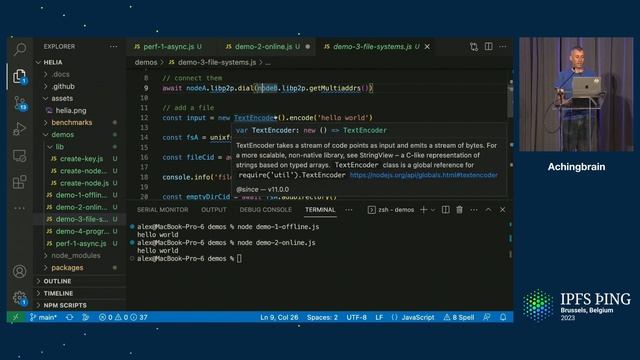Open the Extensions view icon
Screen dimensions: 640x360
[20, 182]
